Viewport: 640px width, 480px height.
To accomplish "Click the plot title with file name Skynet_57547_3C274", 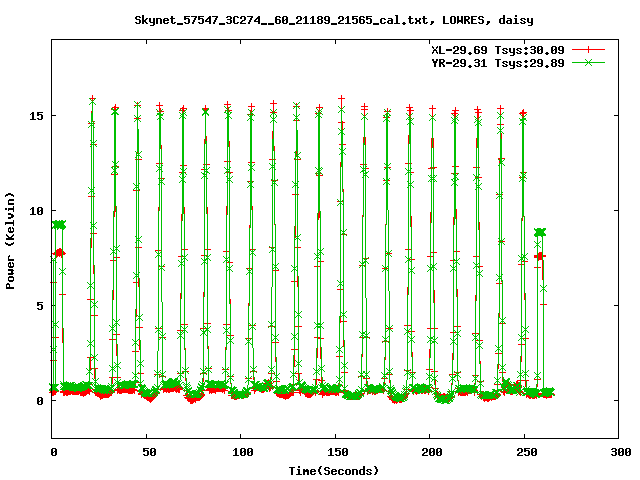I will click(x=334, y=20).
